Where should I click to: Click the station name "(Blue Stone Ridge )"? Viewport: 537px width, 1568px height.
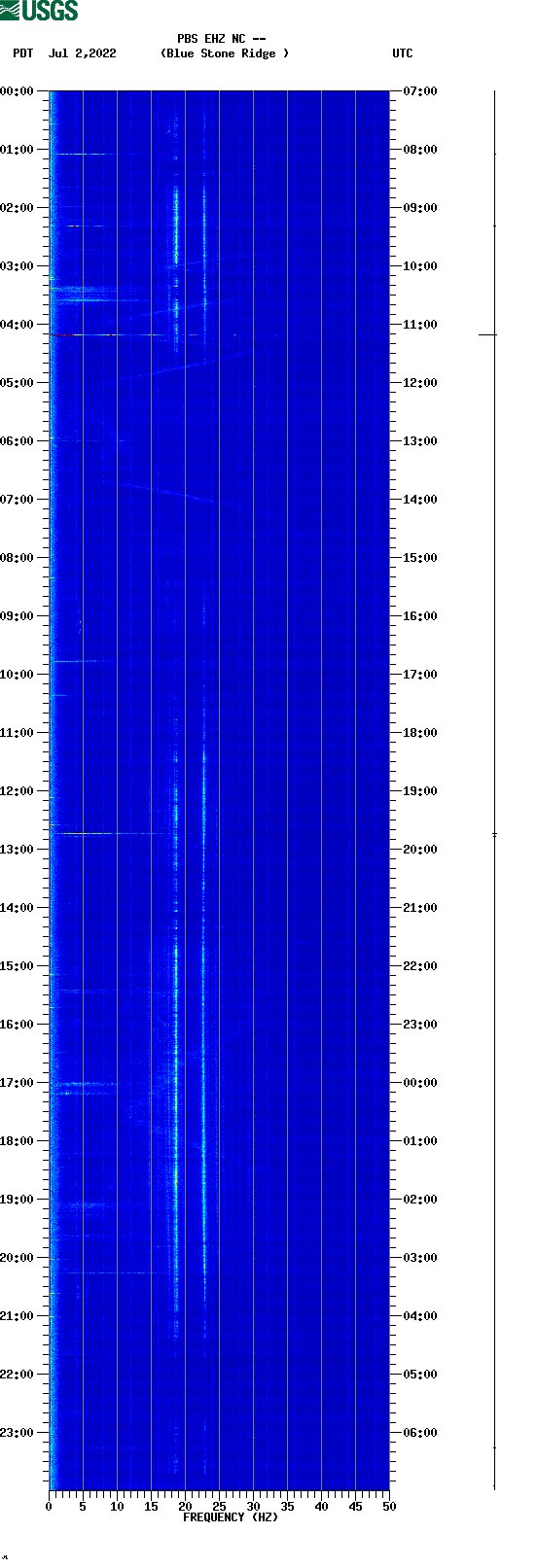coord(225,53)
